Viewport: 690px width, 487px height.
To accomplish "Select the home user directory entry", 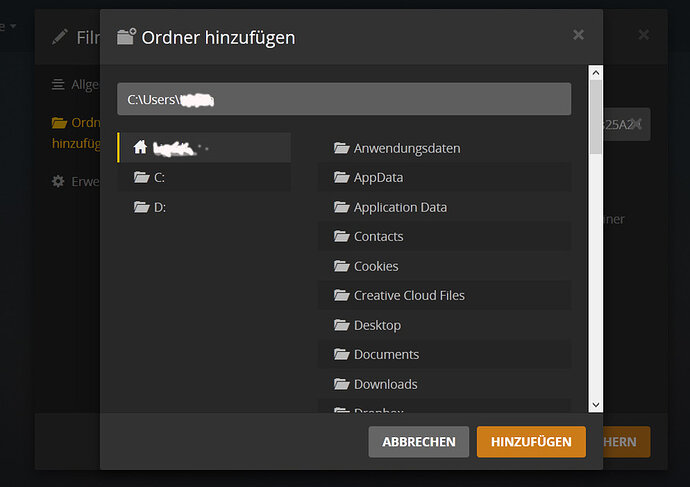I will coord(205,148).
